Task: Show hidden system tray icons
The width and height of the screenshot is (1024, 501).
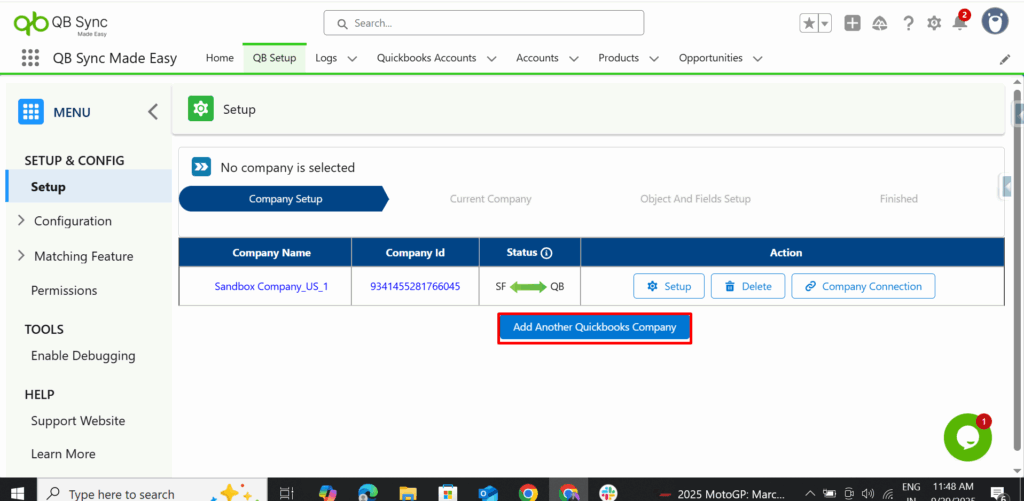Action: [810, 493]
